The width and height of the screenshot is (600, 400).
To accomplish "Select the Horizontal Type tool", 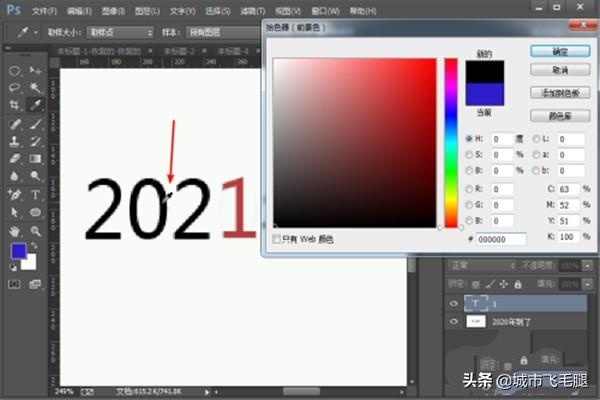I will pos(36,194).
